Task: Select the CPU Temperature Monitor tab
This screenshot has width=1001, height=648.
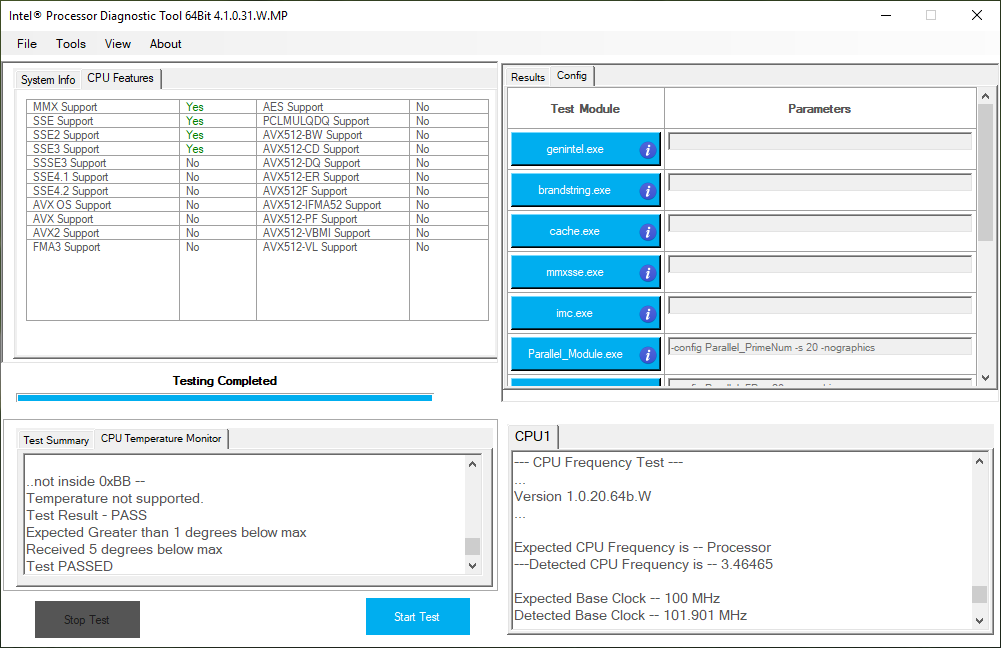Action: tap(161, 439)
